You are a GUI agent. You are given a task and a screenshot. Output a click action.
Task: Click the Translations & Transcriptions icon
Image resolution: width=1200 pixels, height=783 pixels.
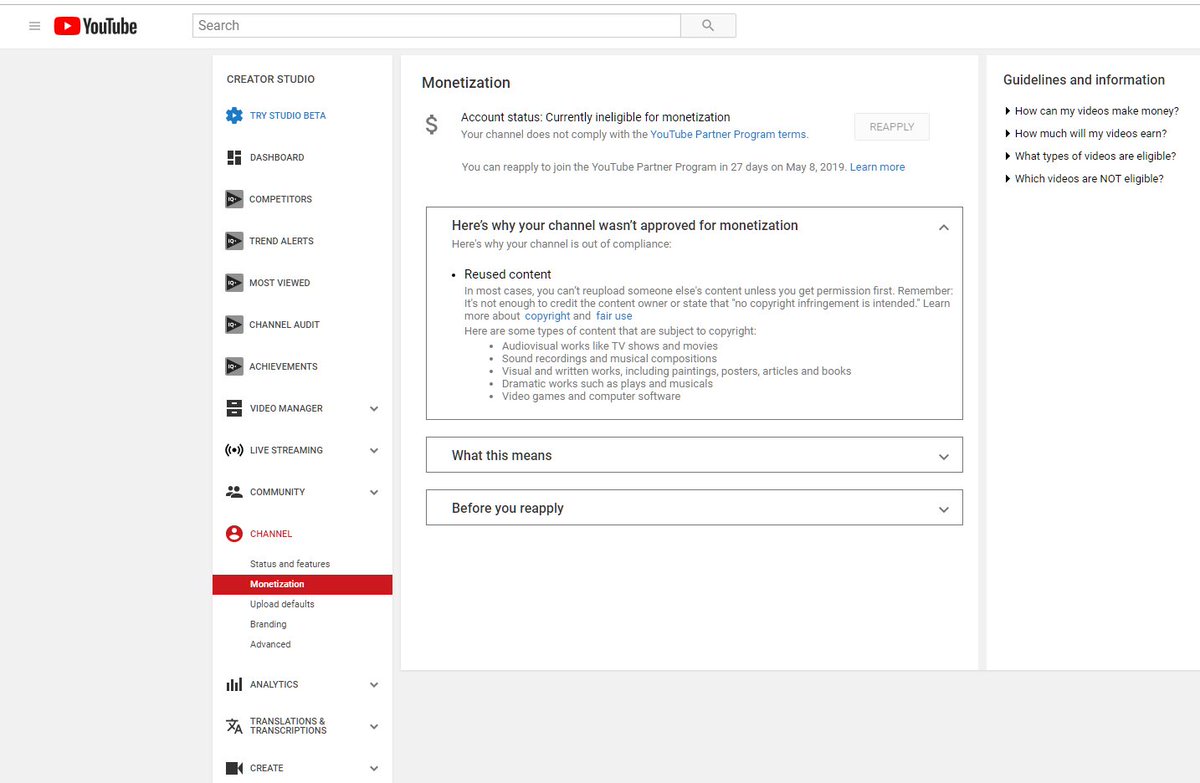(x=234, y=726)
